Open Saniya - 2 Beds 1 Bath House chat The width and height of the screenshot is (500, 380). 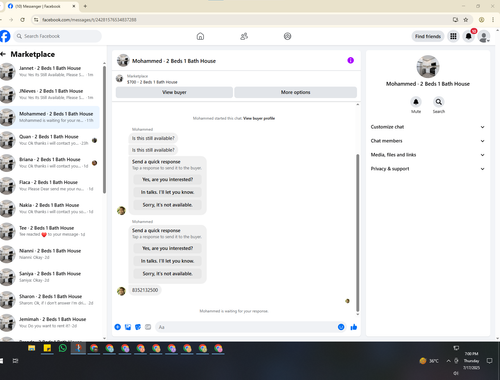tap(50, 277)
